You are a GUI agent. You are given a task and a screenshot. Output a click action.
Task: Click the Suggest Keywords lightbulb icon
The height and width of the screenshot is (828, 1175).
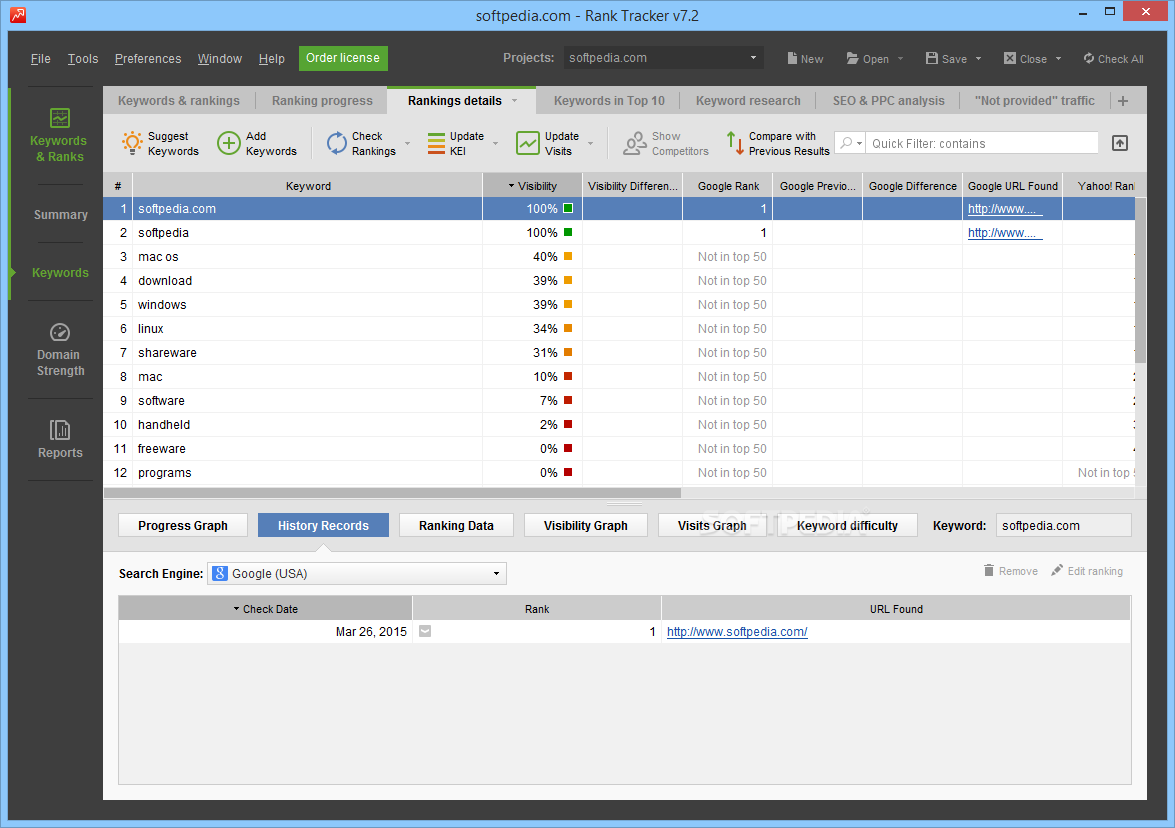(132, 143)
